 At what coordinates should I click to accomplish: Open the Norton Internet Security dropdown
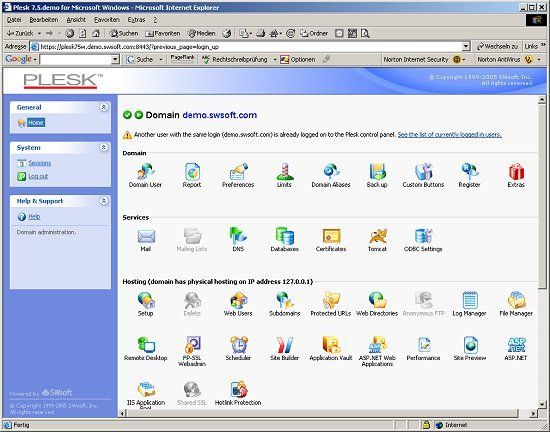click(x=464, y=60)
